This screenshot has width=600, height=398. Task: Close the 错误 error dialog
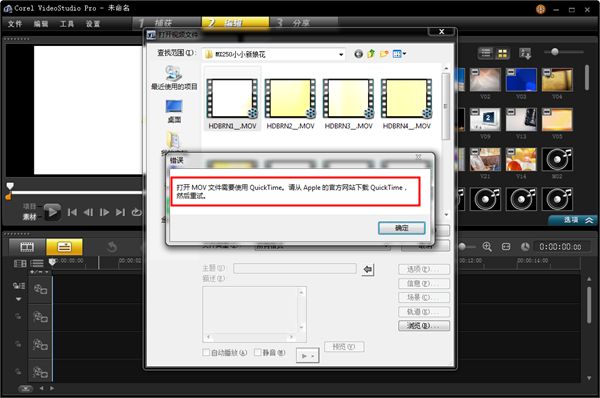(418, 157)
